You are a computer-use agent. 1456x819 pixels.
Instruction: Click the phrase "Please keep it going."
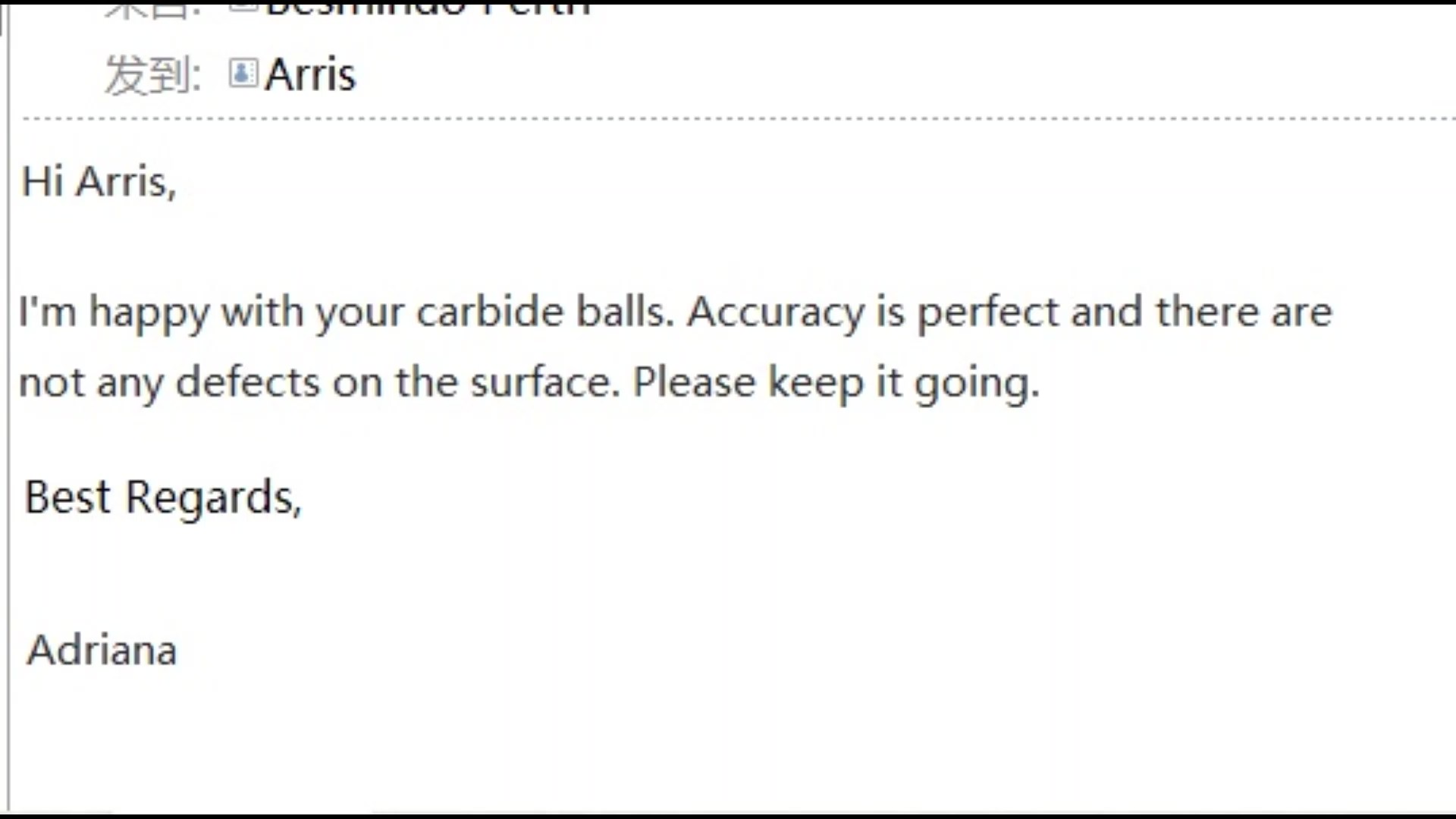click(836, 383)
